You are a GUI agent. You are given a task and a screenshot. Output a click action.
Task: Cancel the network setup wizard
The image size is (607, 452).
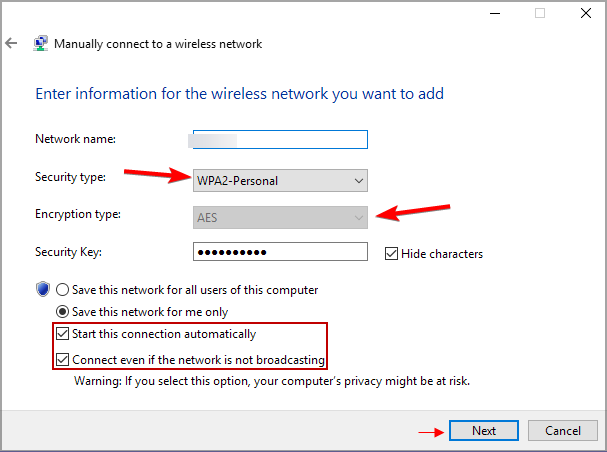tap(563, 431)
